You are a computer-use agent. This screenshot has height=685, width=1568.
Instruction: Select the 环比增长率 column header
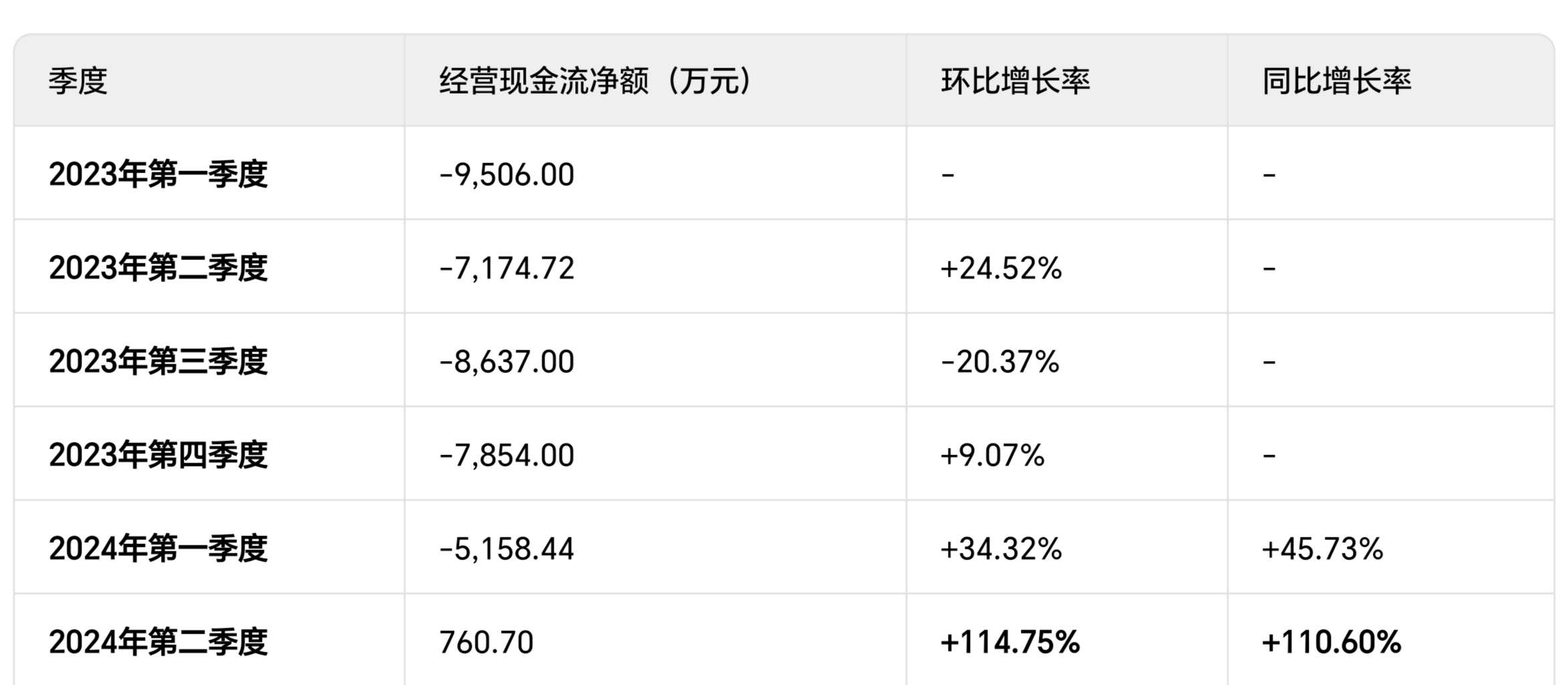1015,82
